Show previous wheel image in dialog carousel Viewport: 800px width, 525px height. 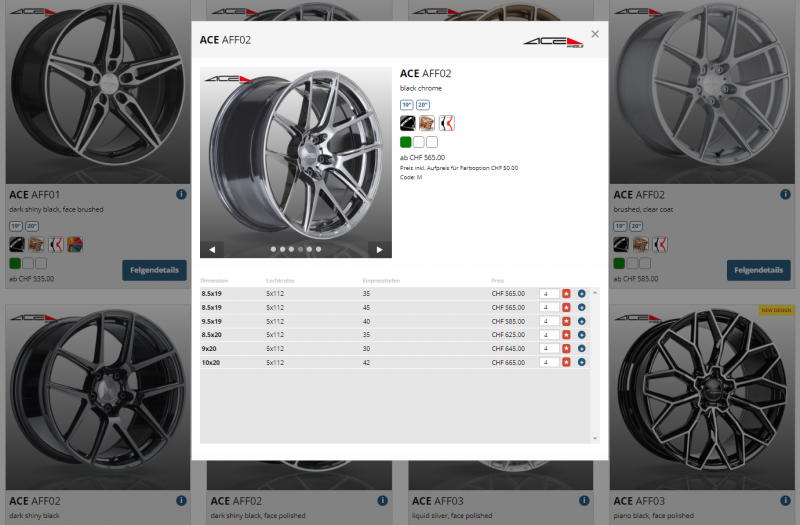(212, 249)
